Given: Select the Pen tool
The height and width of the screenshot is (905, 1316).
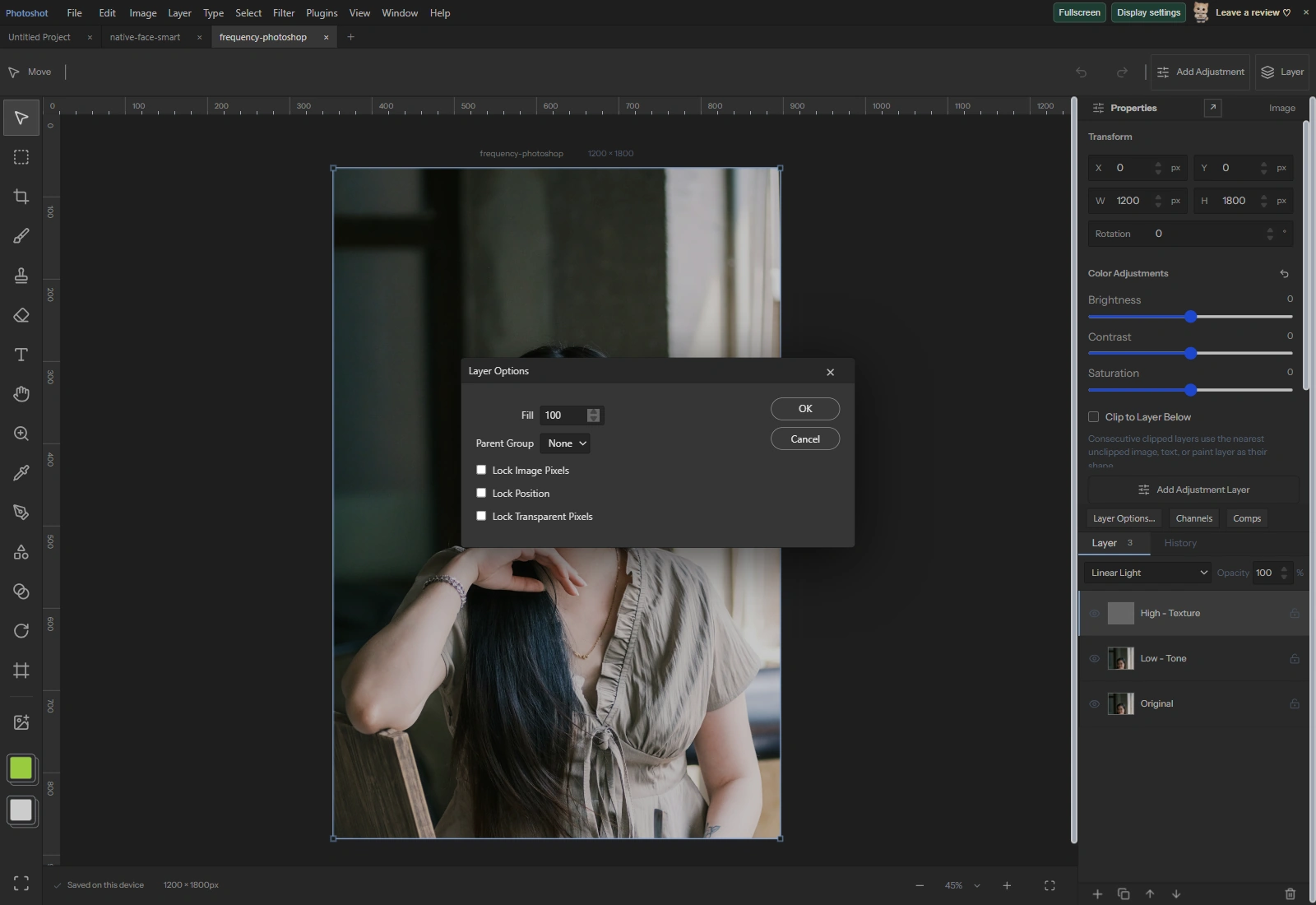Looking at the screenshot, I should tap(21, 513).
